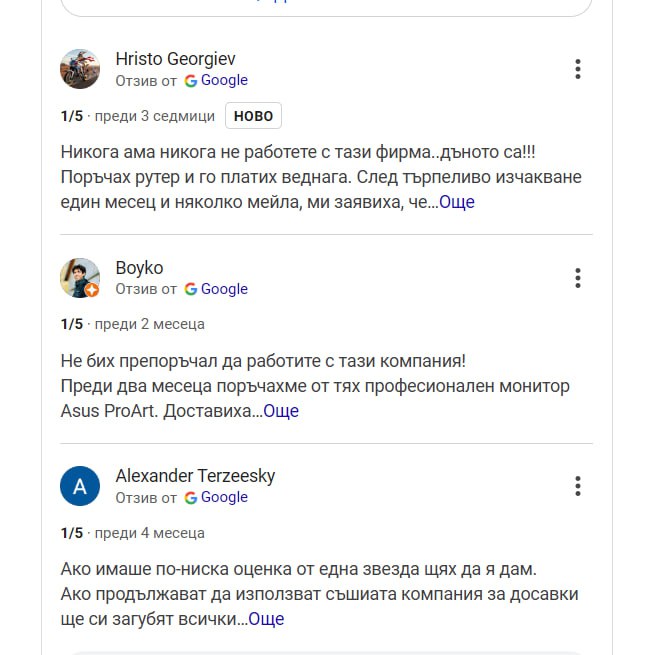Click the Hristo Georgiev reviewer name
This screenshot has height=655, width=652.
click(x=176, y=59)
